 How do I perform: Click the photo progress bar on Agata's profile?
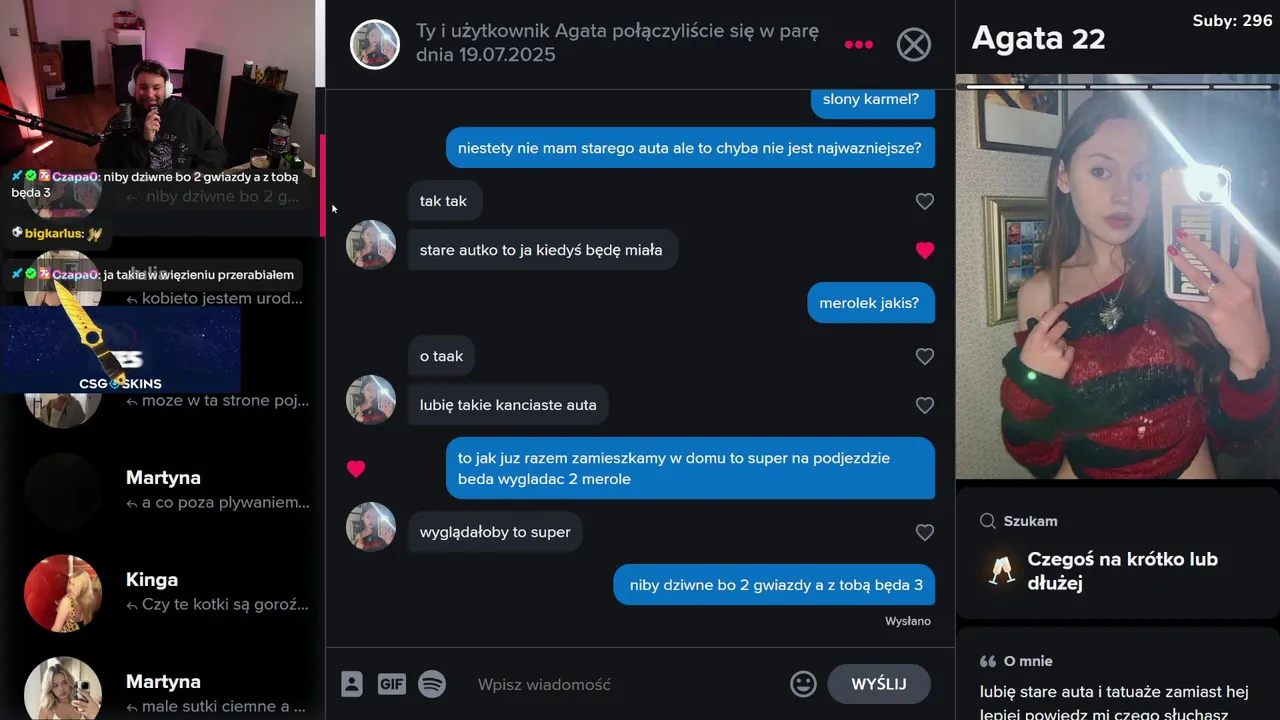click(1118, 87)
